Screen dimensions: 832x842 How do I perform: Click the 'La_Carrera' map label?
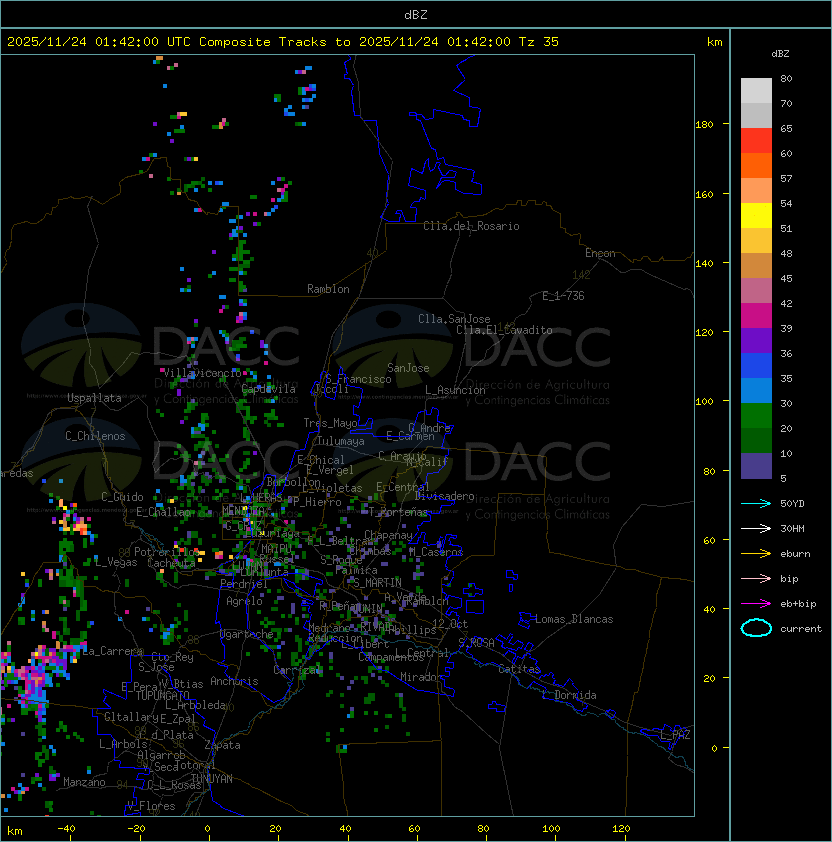click(113, 651)
